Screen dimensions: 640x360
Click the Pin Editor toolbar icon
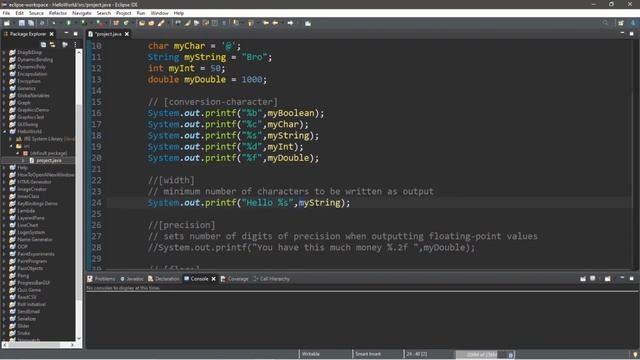pos(308,23)
